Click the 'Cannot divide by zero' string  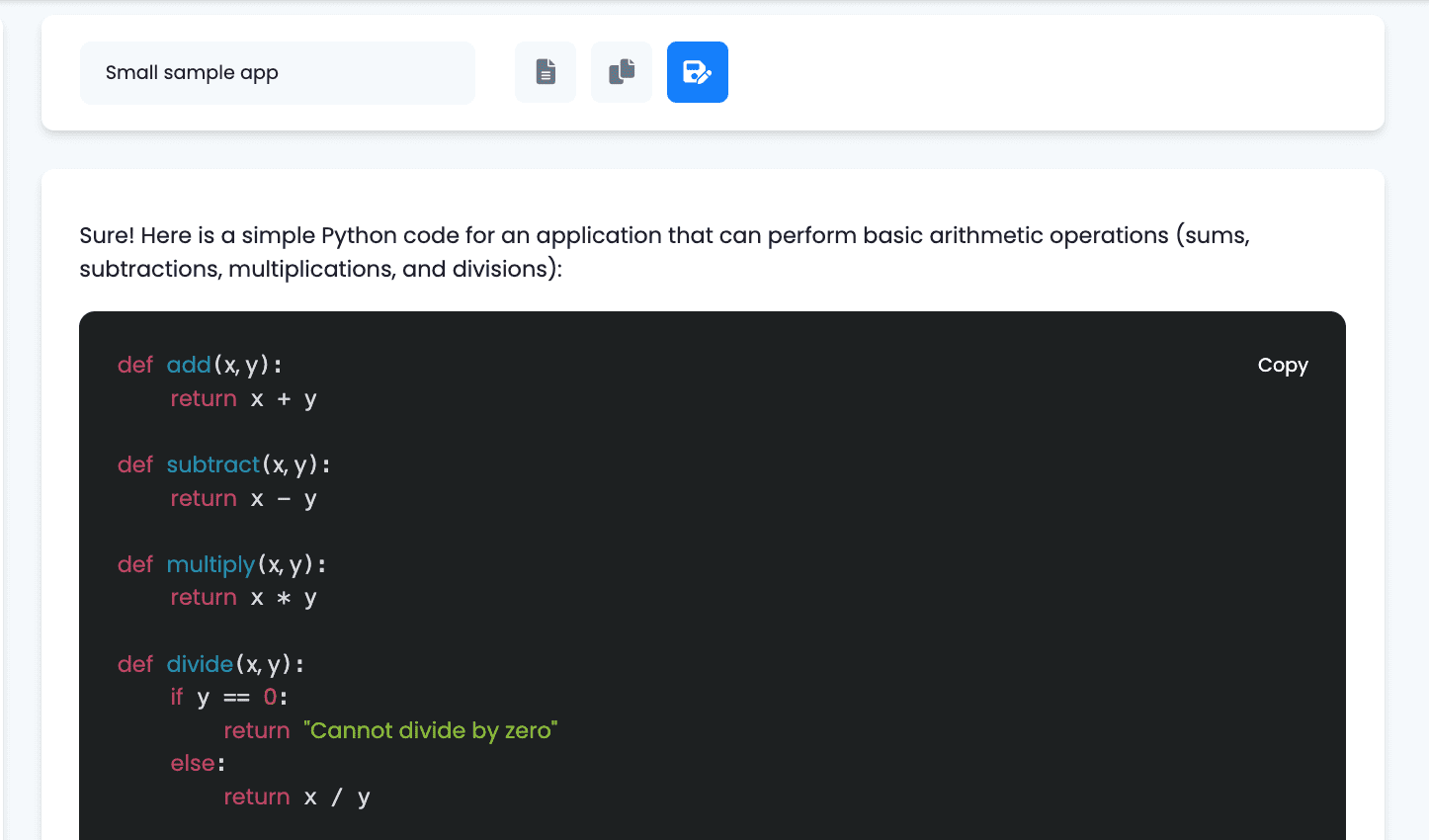(x=430, y=730)
